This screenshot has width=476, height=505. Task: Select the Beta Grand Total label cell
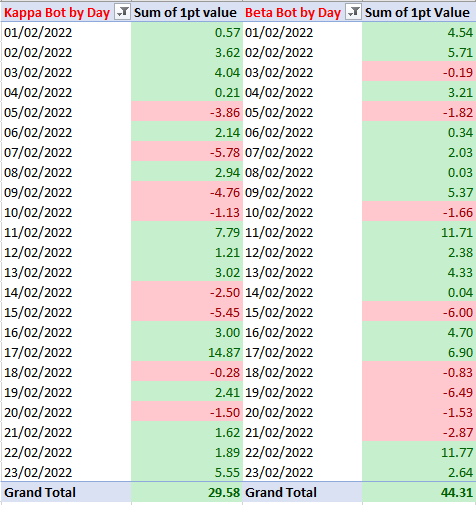303,492
